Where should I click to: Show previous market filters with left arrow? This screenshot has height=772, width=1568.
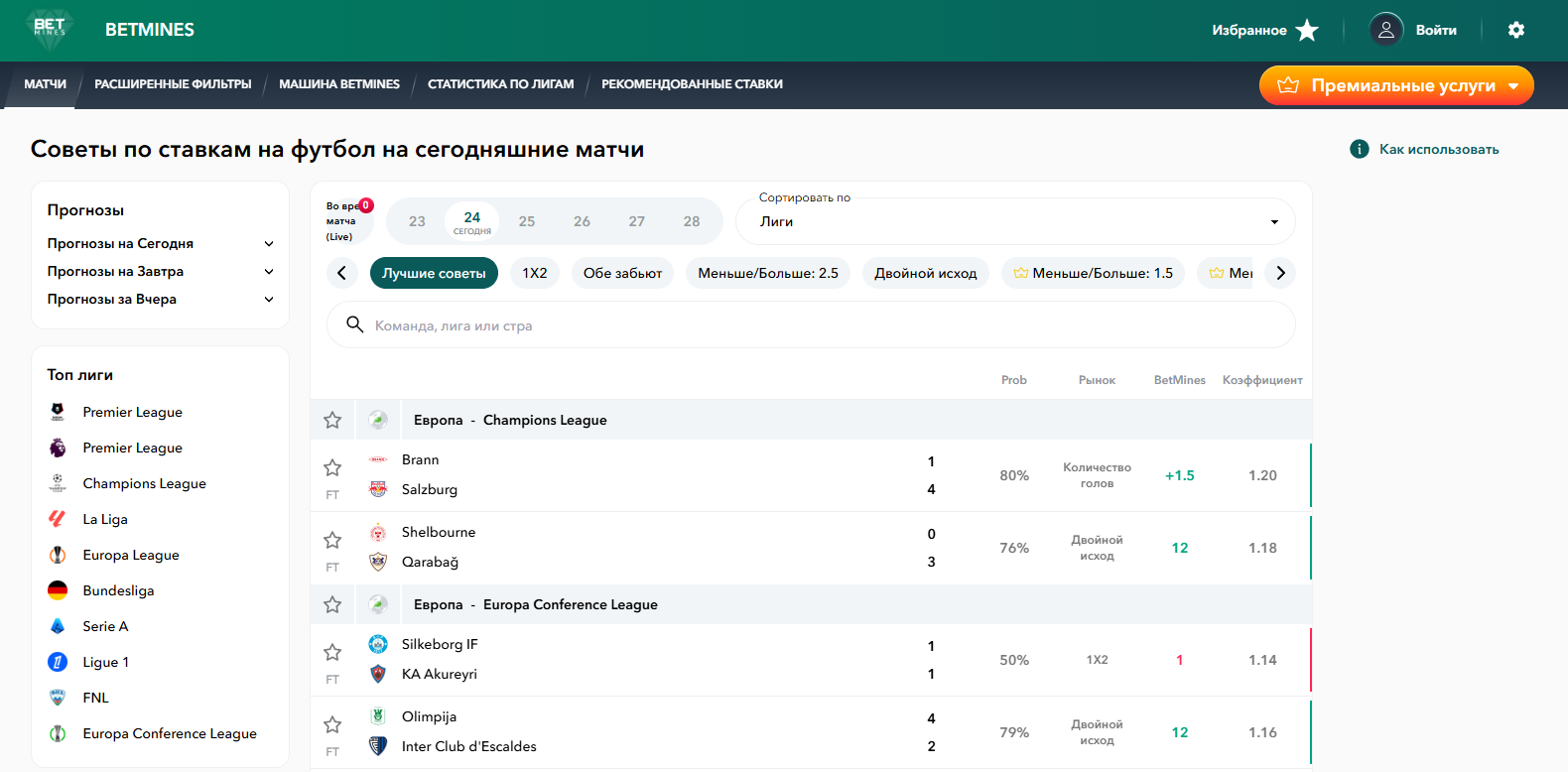[x=341, y=273]
